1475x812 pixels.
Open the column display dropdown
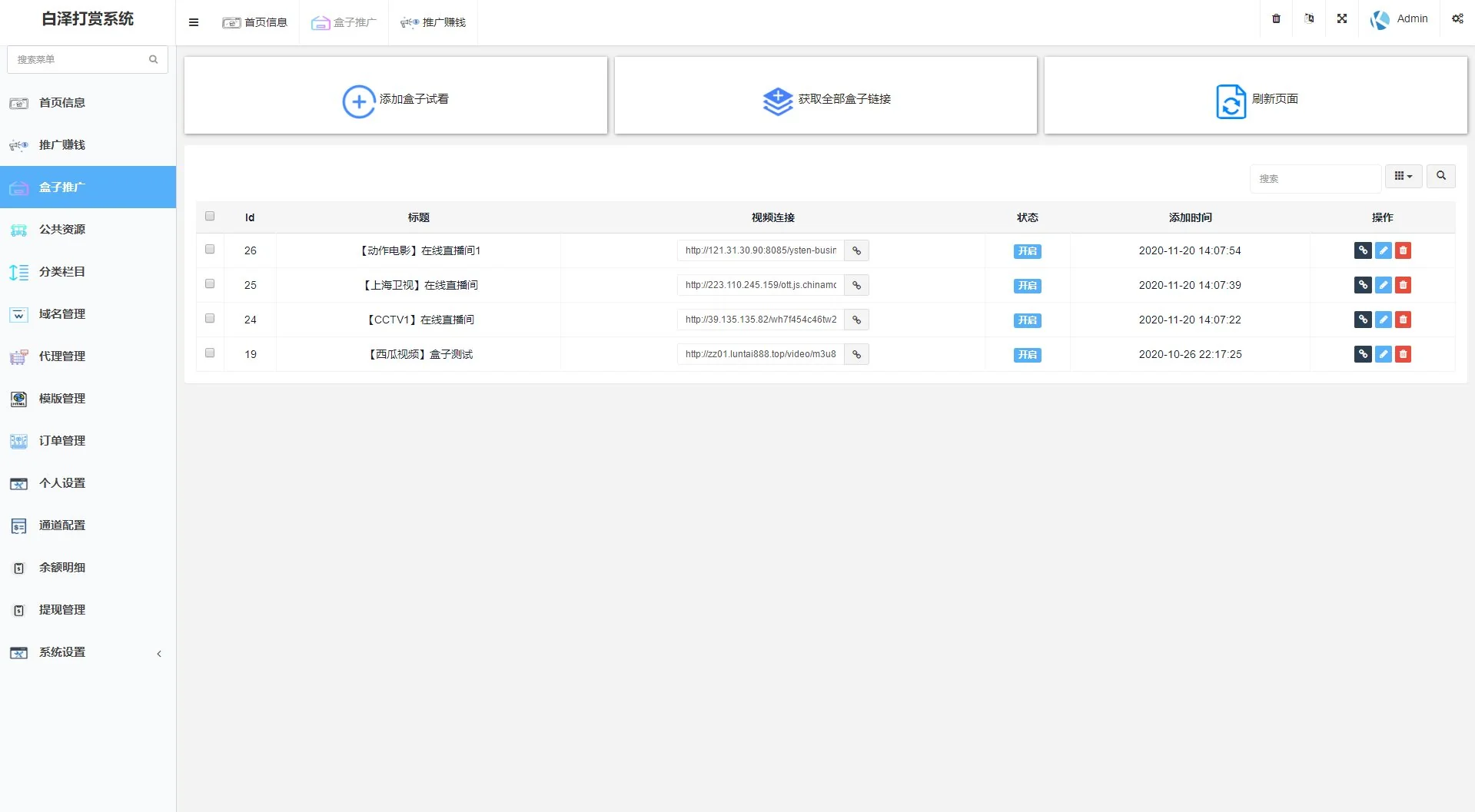pyautogui.click(x=1403, y=176)
